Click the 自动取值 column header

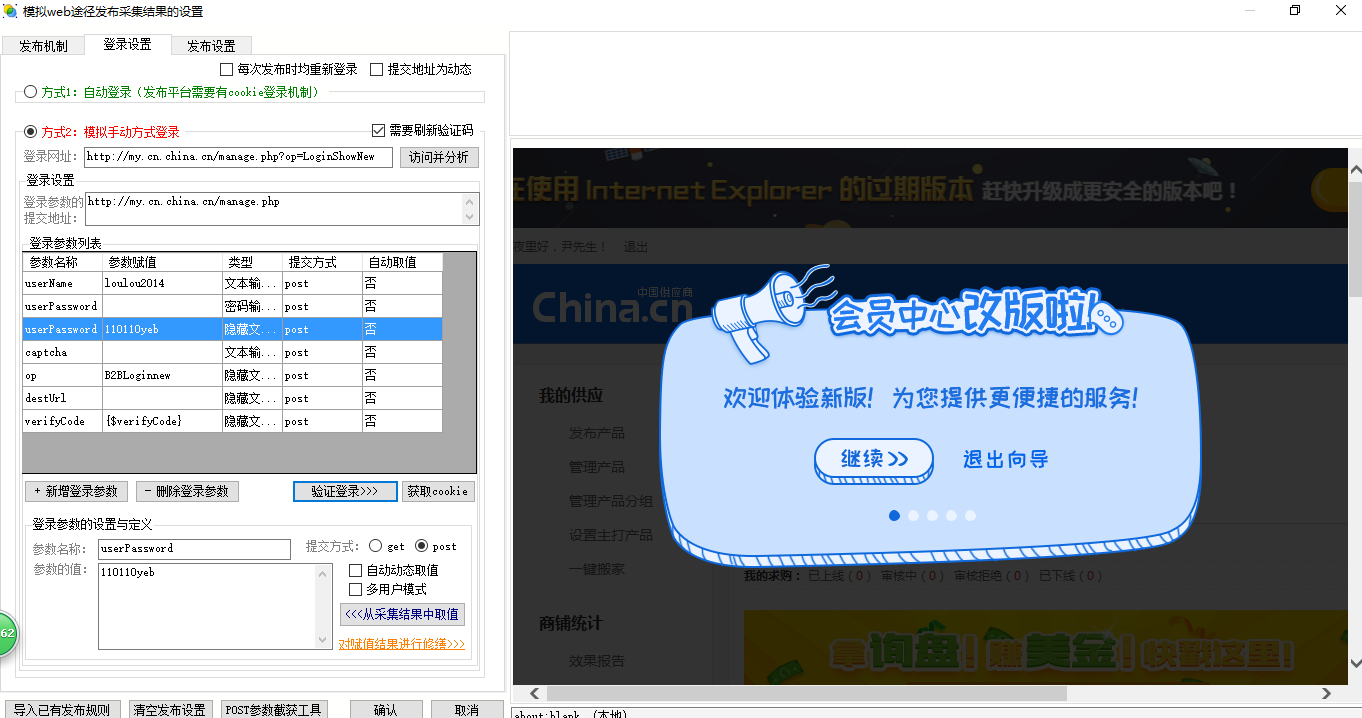[x=403, y=262]
